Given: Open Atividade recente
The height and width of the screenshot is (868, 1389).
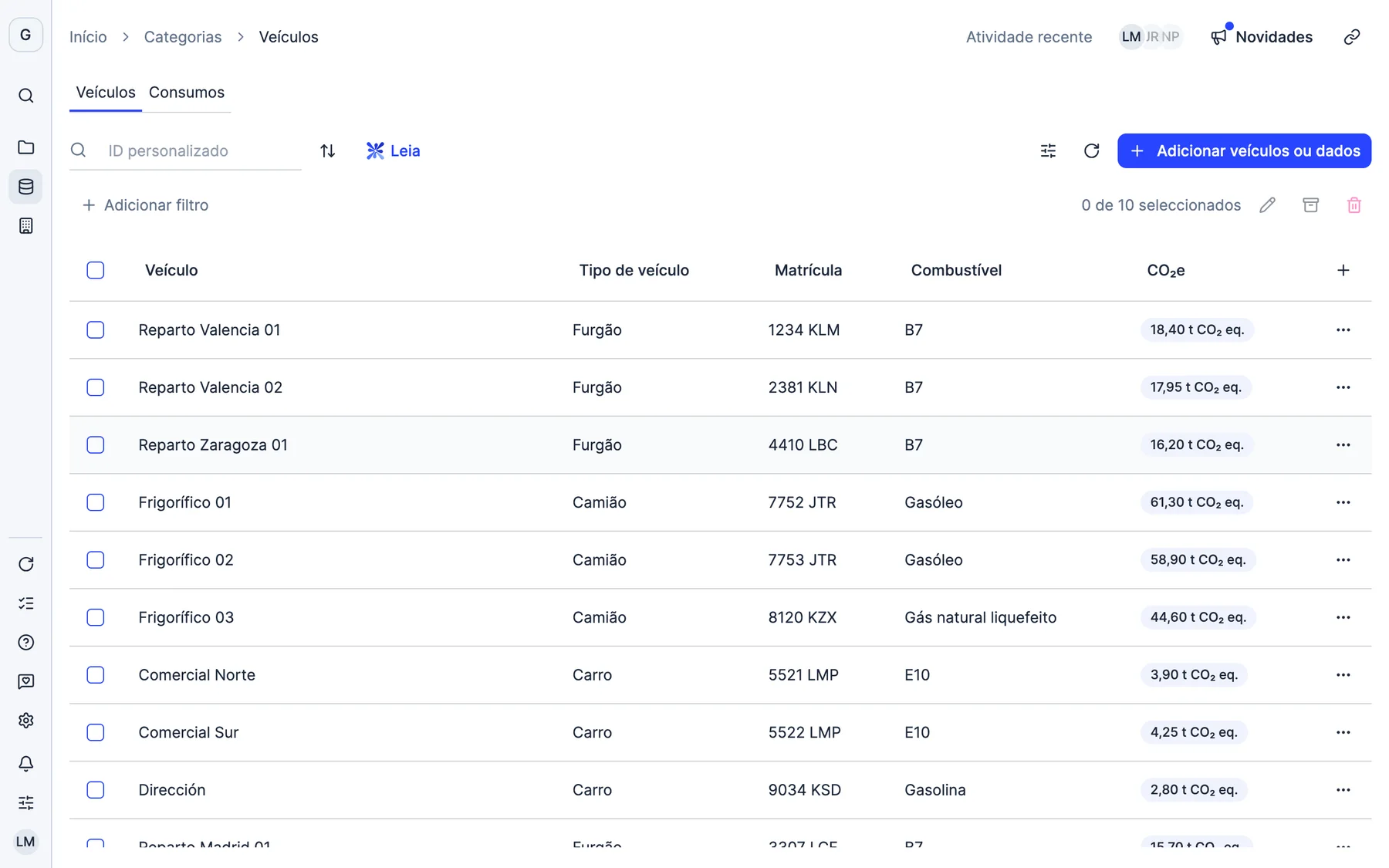Looking at the screenshot, I should point(1029,37).
